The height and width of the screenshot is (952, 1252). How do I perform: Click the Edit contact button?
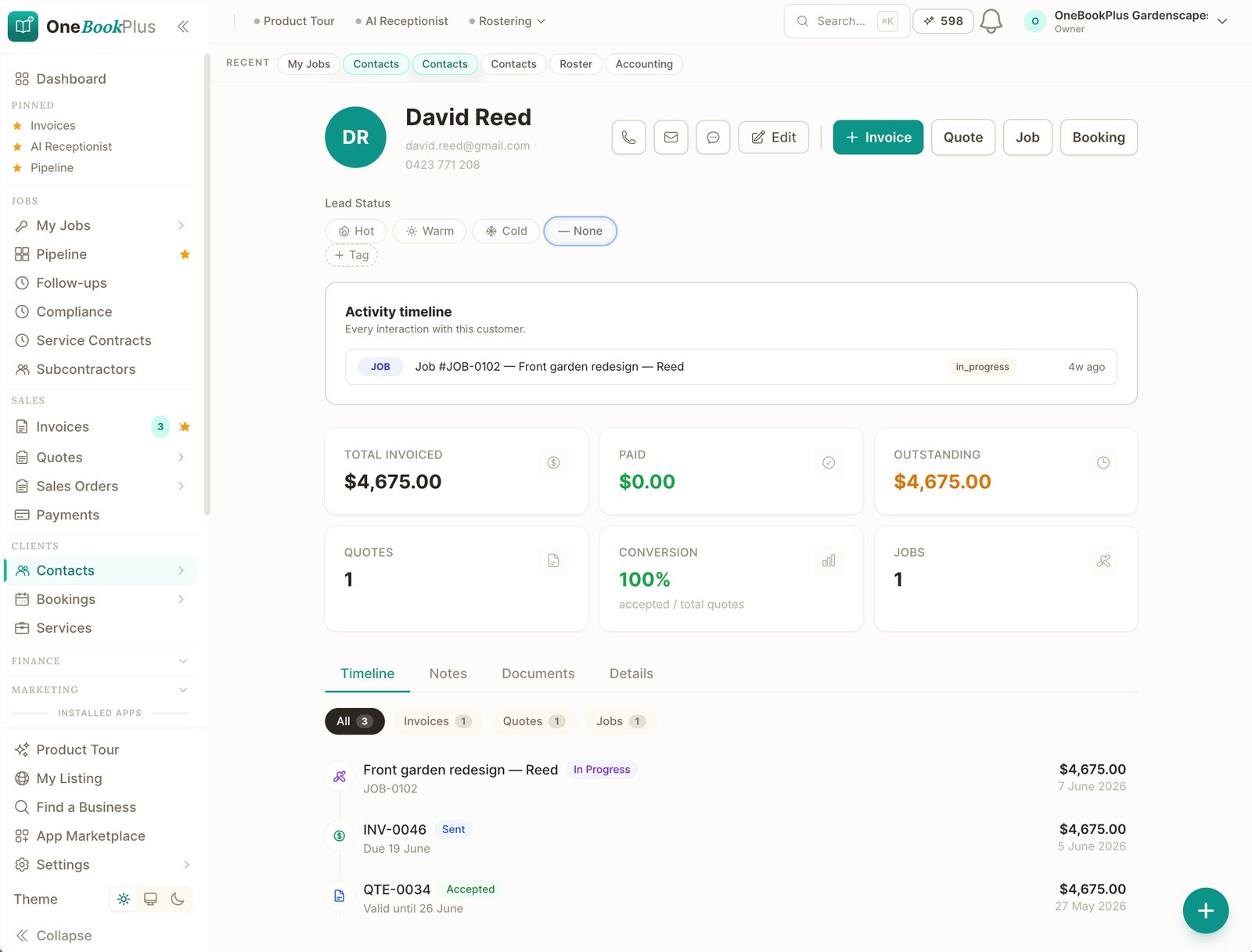pos(773,137)
